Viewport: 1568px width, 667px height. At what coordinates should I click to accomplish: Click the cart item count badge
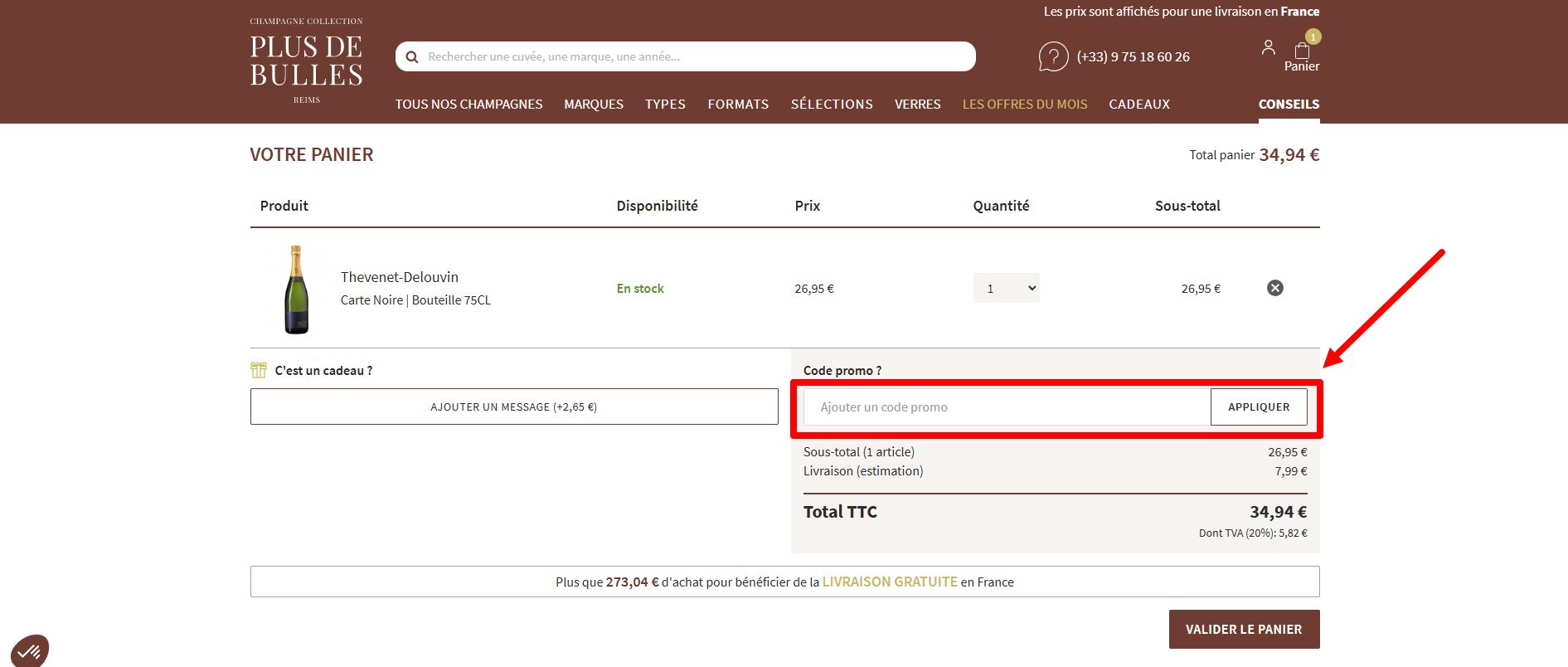1313,37
